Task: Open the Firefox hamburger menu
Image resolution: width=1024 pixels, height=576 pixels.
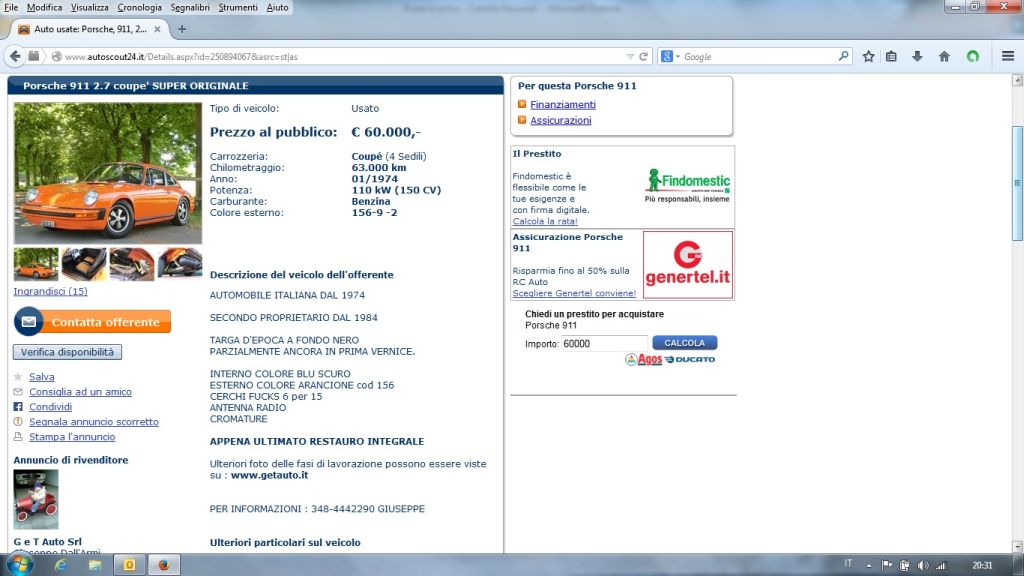Action: point(1008,57)
